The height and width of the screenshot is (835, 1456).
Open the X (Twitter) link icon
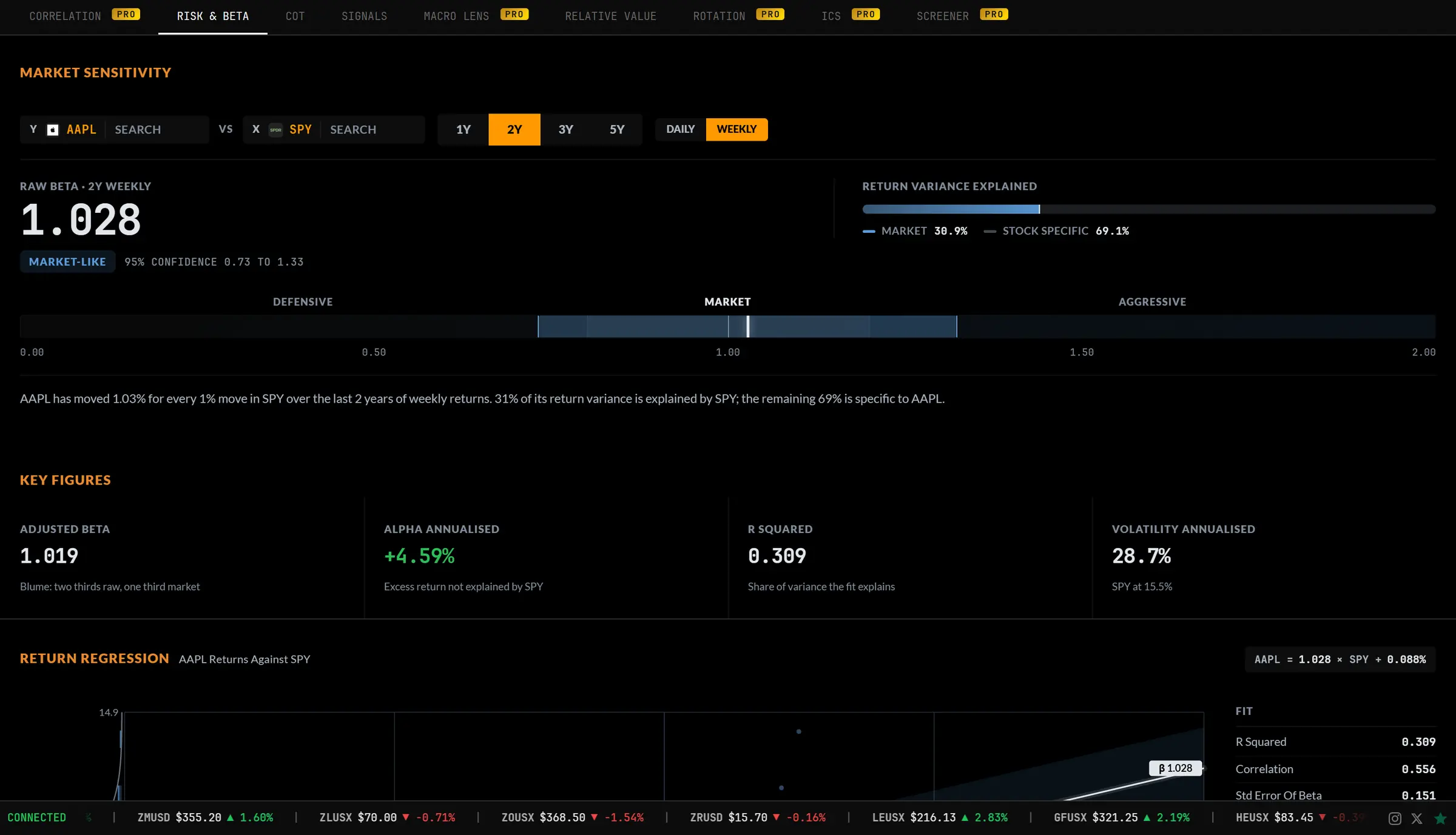tap(1417, 818)
